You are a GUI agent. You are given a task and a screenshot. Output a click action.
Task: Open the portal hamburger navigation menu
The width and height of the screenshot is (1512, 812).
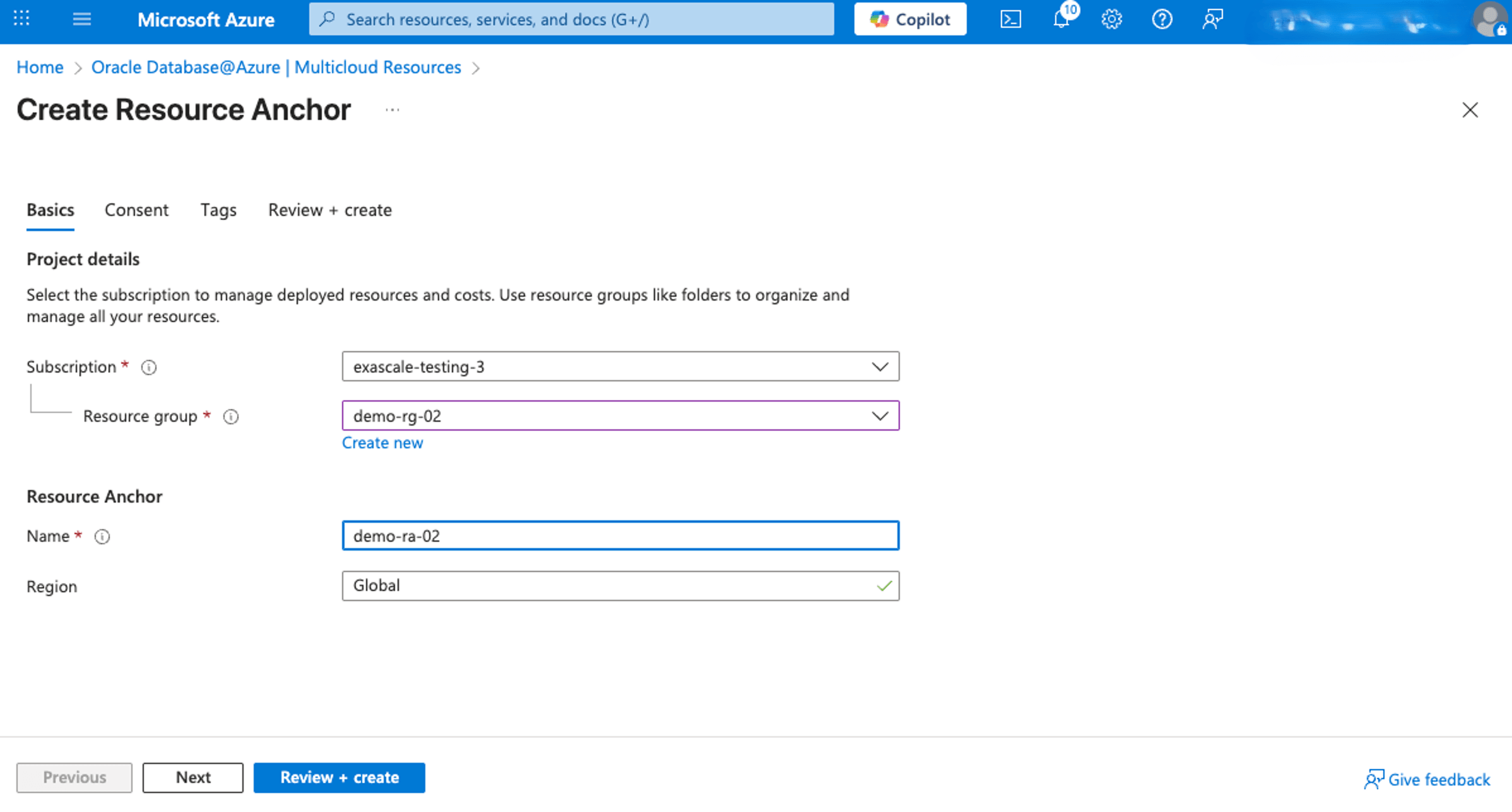tap(81, 19)
